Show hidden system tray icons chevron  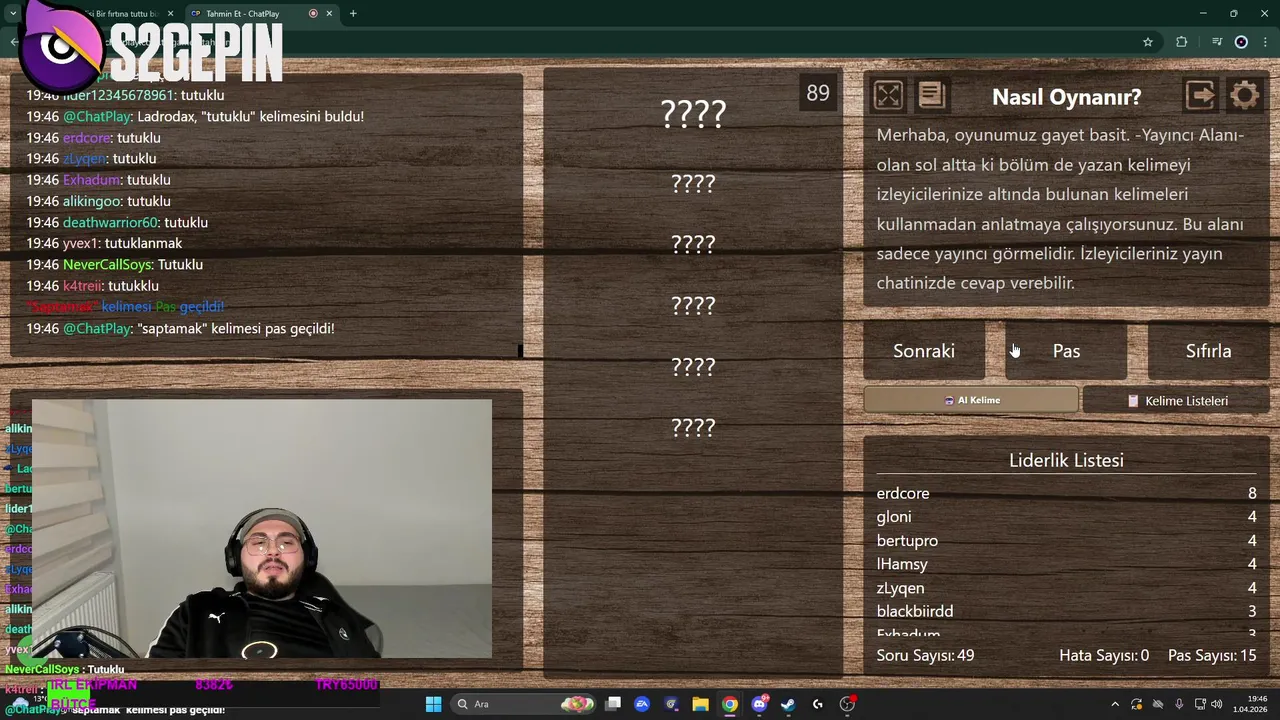tap(1116, 704)
